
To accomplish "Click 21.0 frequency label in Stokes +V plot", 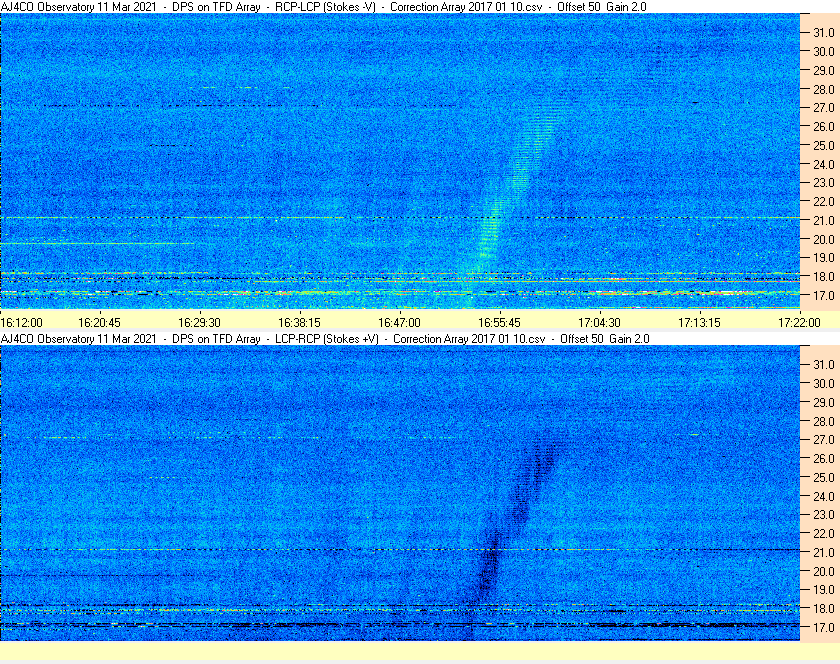I will point(824,552).
